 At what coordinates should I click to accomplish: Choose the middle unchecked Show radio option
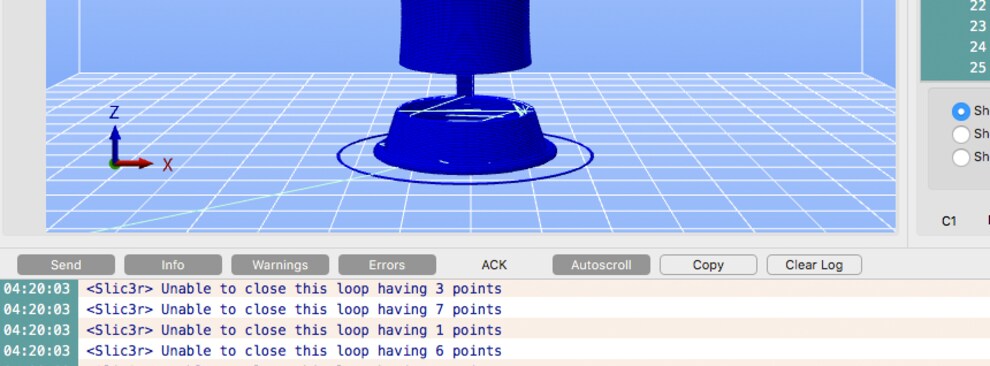pyautogui.click(x=961, y=134)
